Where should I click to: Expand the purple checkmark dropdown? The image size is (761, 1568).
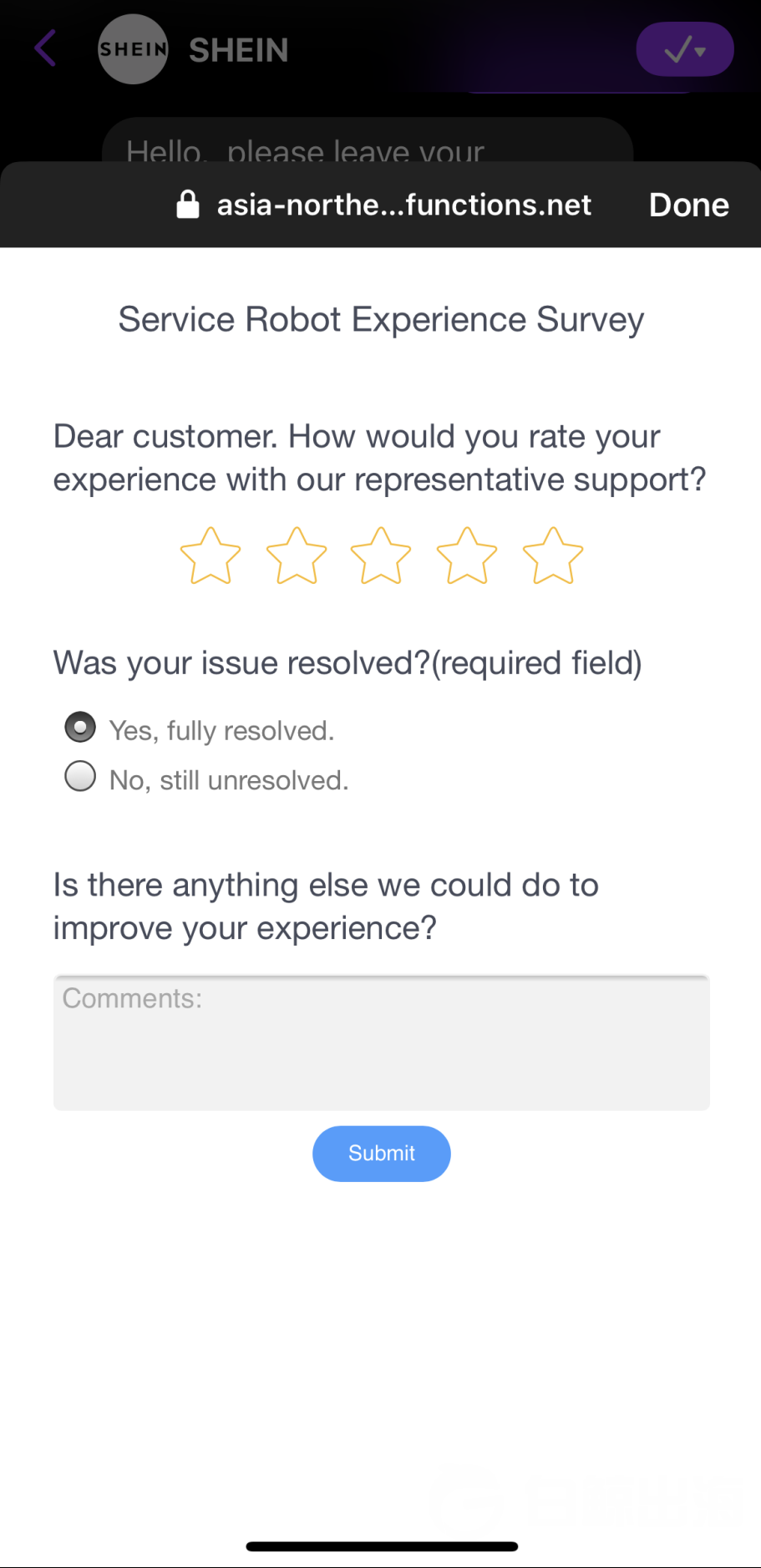click(685, 50)
